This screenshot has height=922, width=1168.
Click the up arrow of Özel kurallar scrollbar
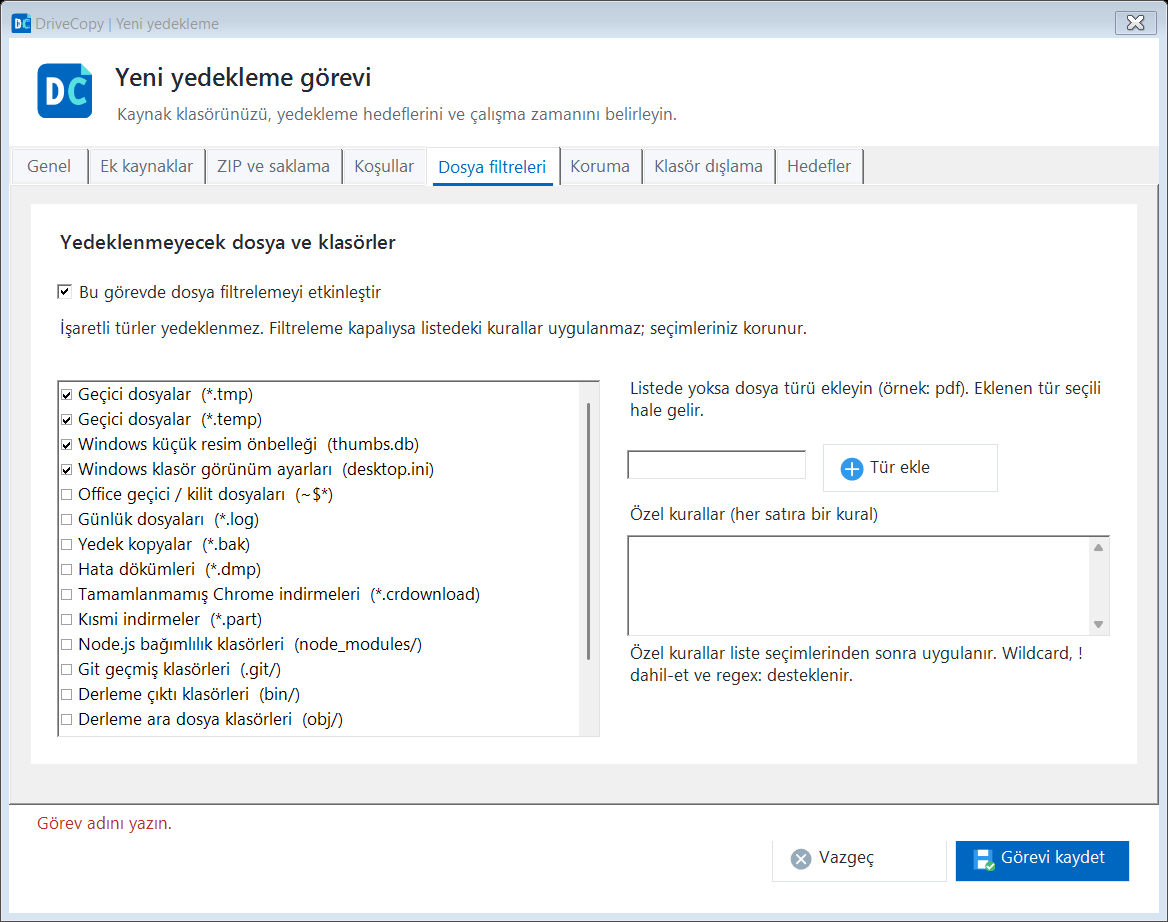1099,547
